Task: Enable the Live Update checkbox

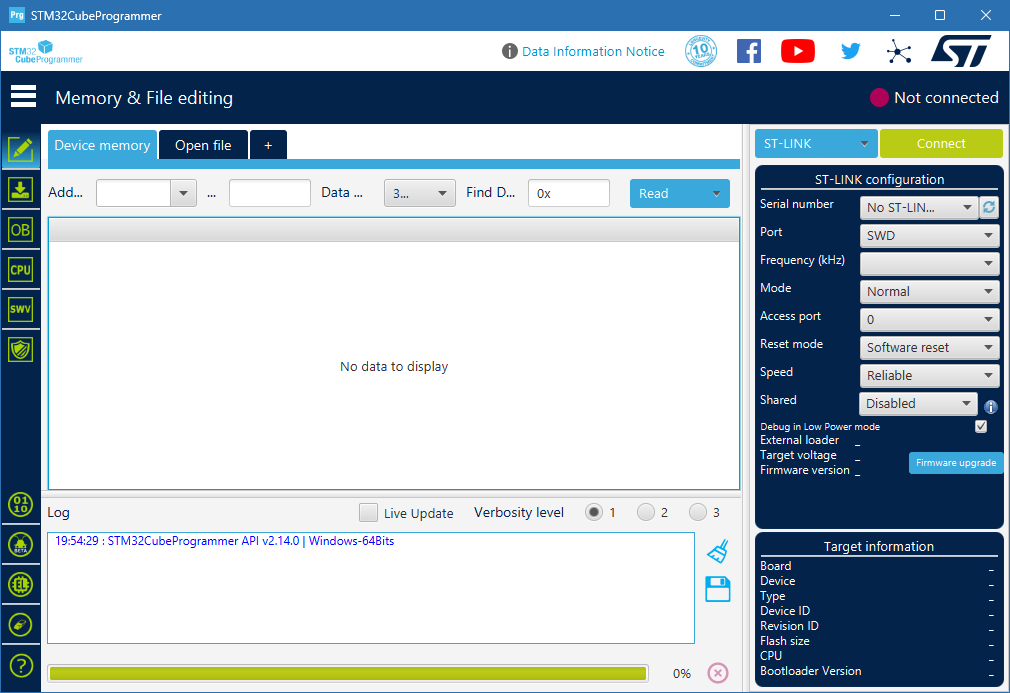Action: tap(368, 512)
